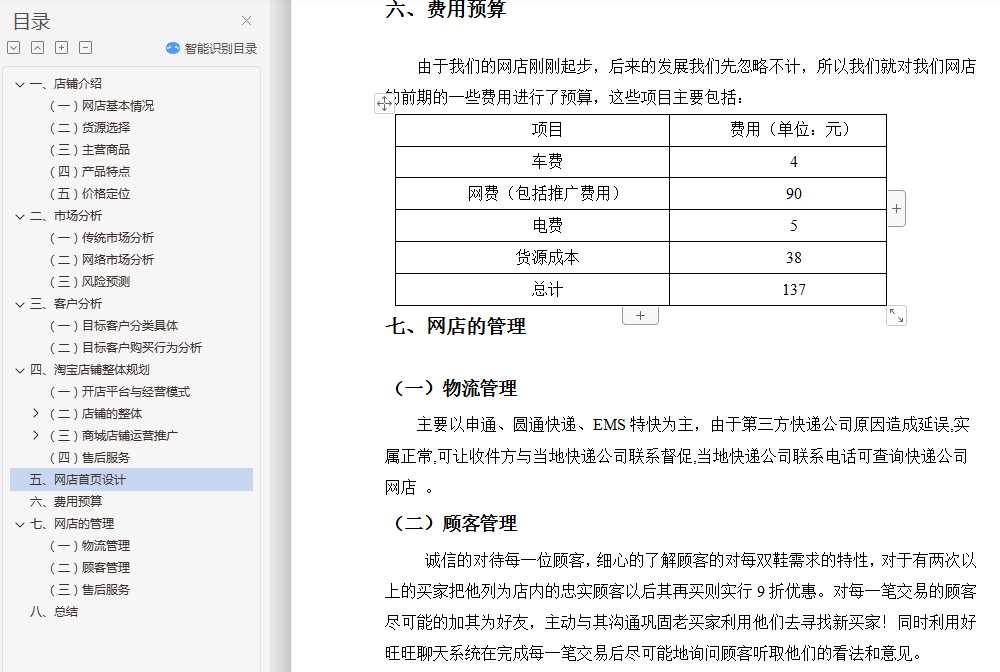Image resolution: width=1000 pixels, height=672 pixels.
Task: Click the plus icon to add outline level
Action: click(x=61, y=48)
